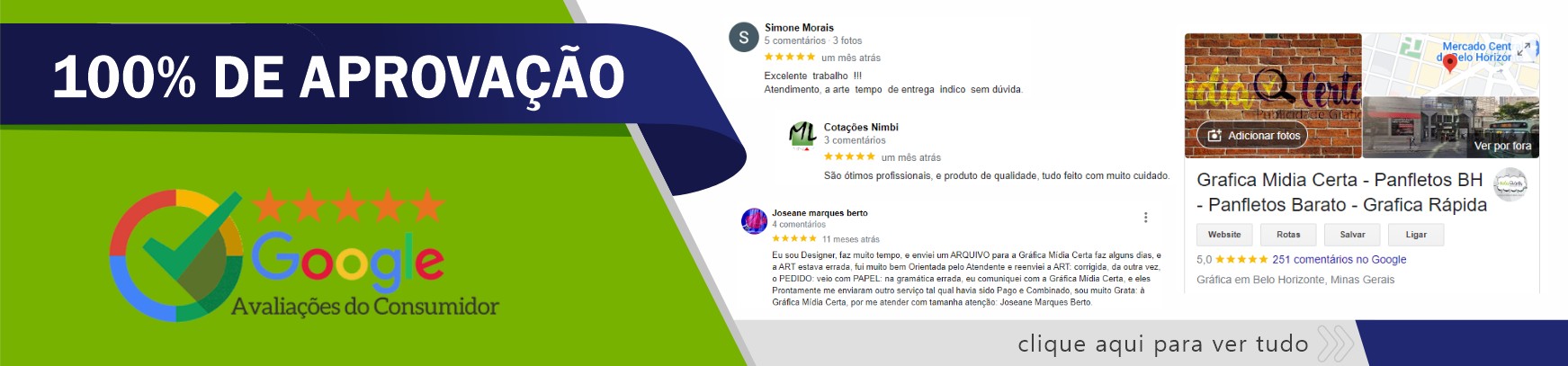
Task: Click the Salvar button
Action: [1352, 235]
